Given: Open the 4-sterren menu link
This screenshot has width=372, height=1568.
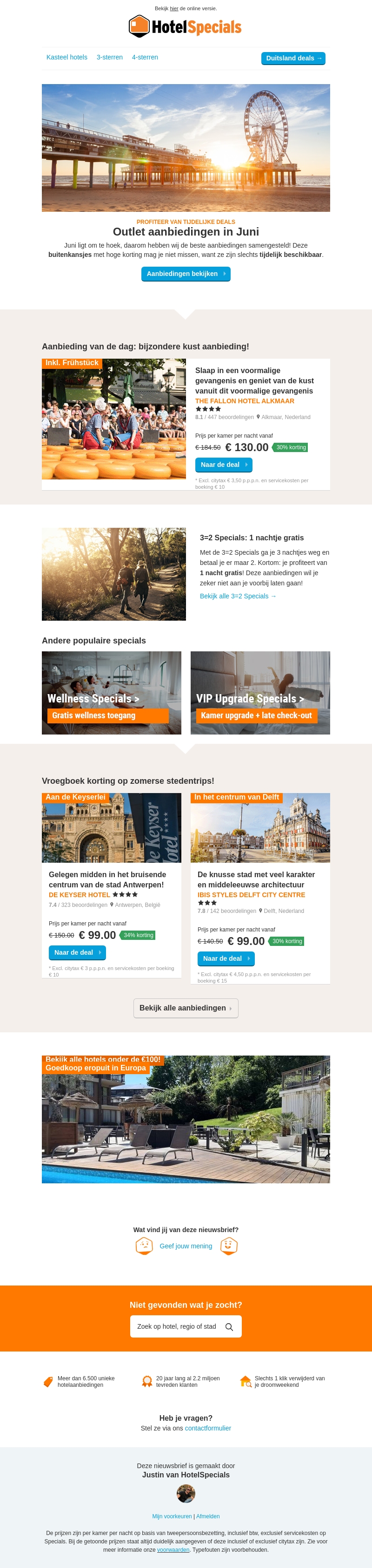Looking at the screenshot, I should tap(145, 57).
